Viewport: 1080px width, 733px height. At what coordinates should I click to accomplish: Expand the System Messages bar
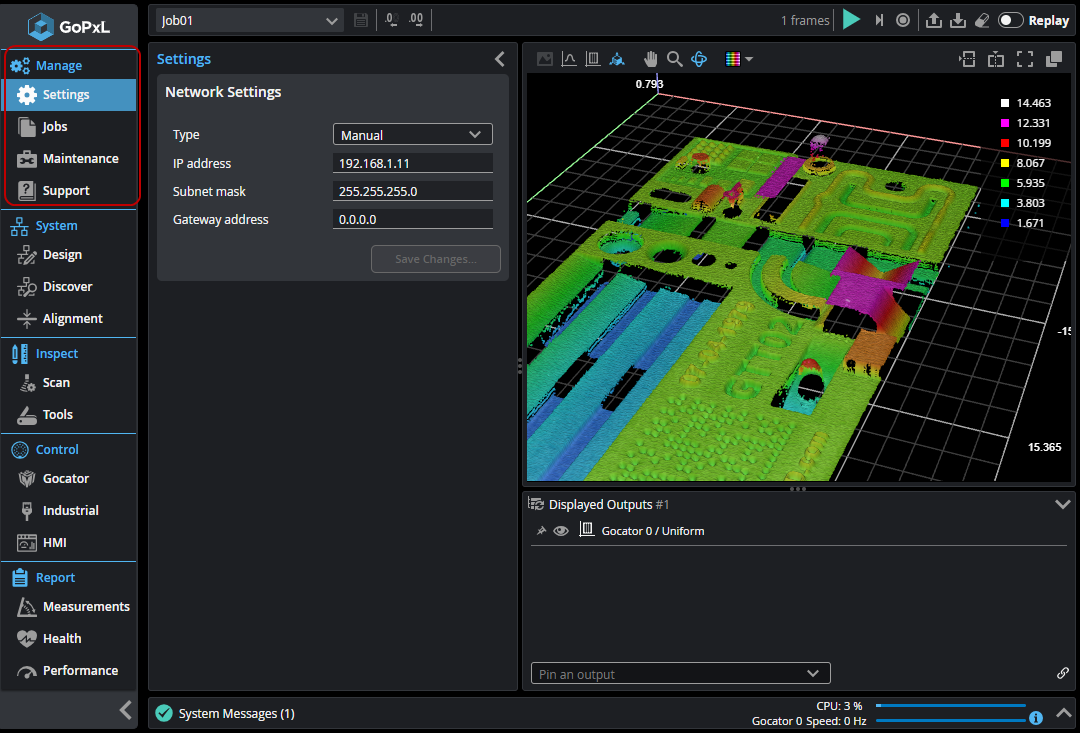pyautogui.click(x=1063, y=712)
